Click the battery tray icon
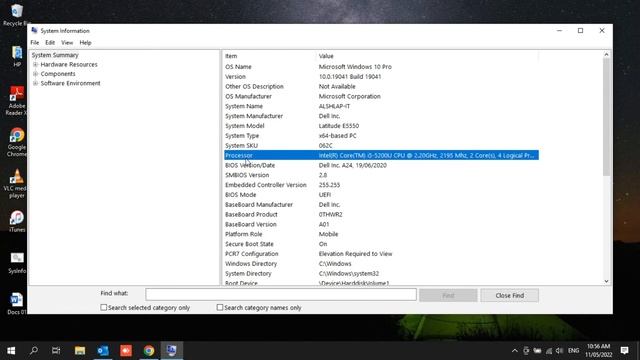The width and height of the screenshot is (640, 360). 538,351
